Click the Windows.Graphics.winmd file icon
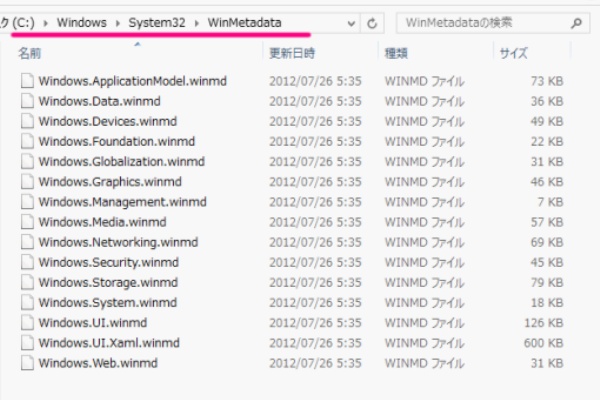 pyautogui.click(x=27, y=182)
